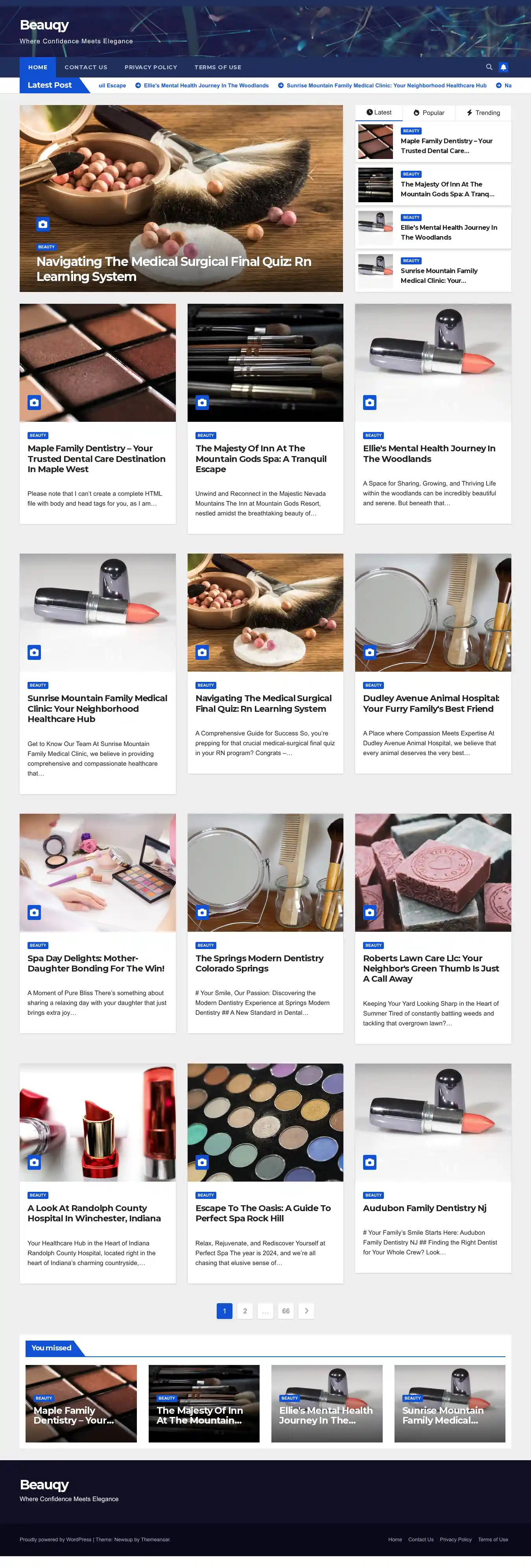This screenshot has width=531, height=1568.
Task: Click camera icon on Dudley Avenue Animal Hospital card
Action: pos(370,652)
